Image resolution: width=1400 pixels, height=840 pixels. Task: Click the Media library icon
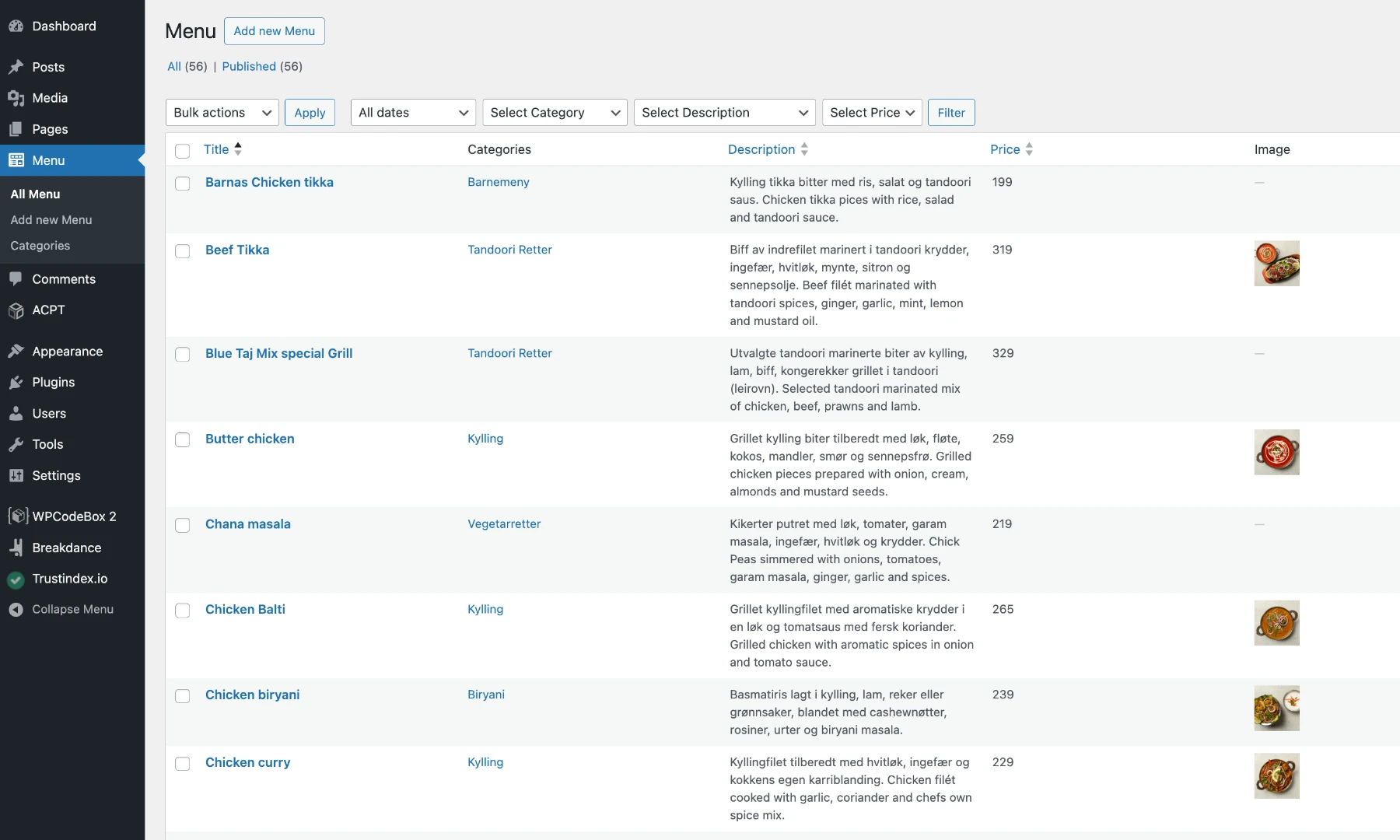point(17,98)
